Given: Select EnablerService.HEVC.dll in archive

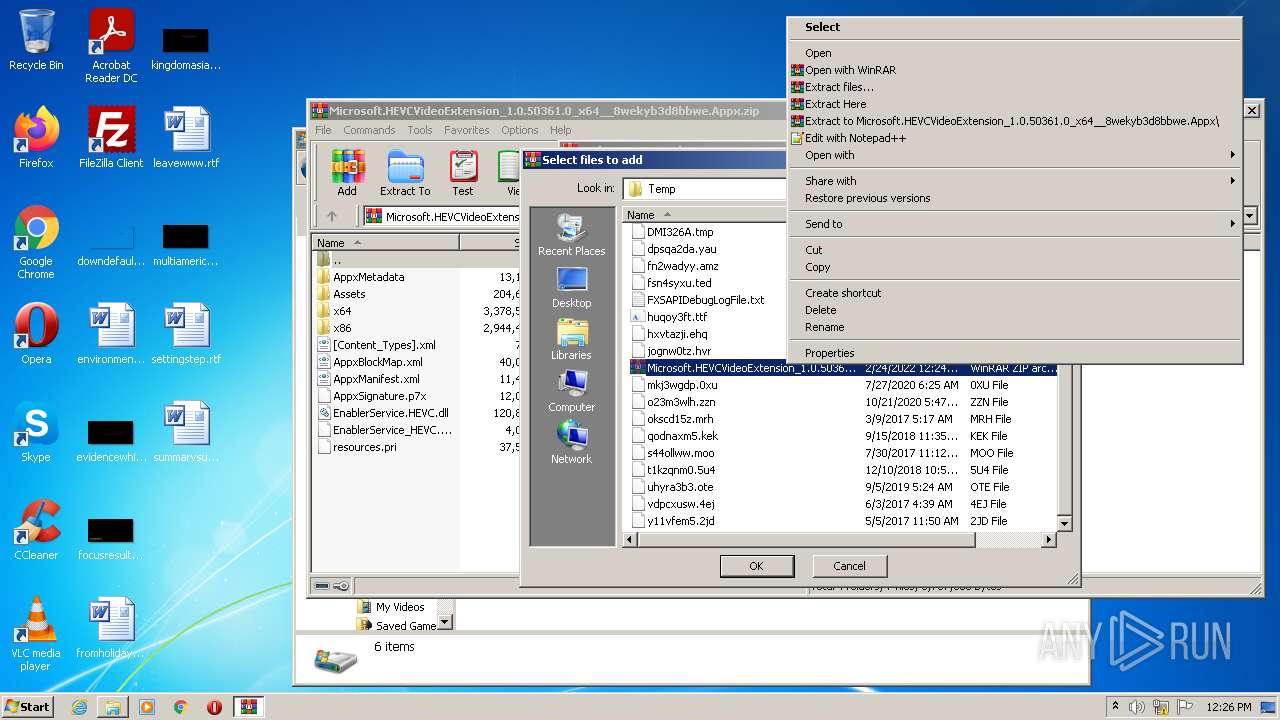Looking at the screenshot, I should (x=390, y=413).
